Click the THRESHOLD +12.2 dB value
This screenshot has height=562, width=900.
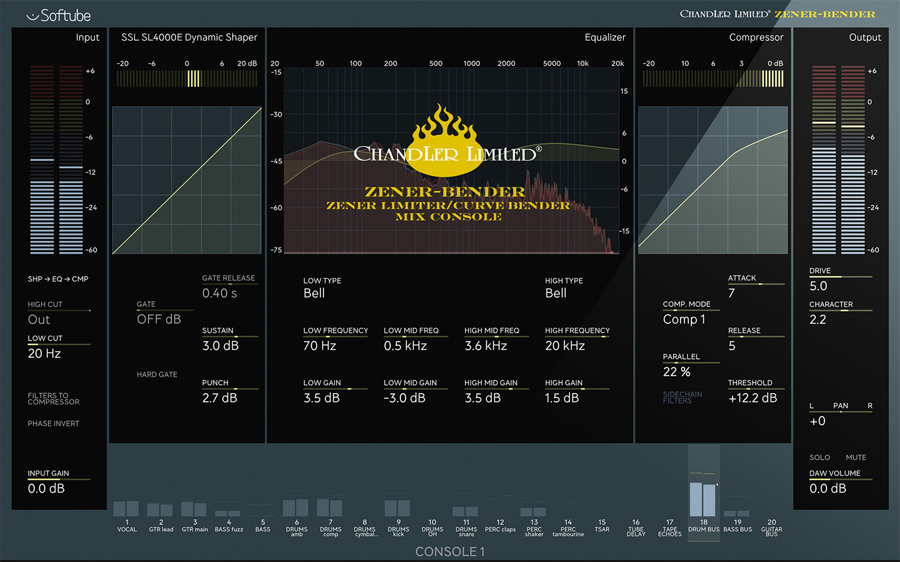[x=752, y=398]
